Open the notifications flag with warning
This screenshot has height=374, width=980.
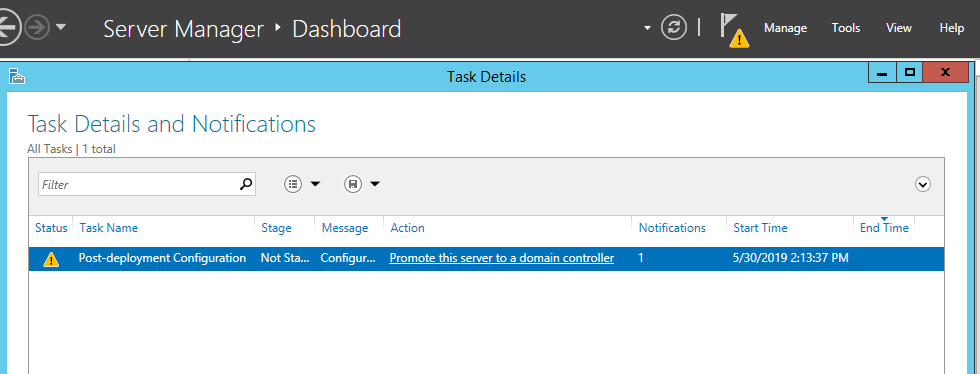(x=734, y=30)
